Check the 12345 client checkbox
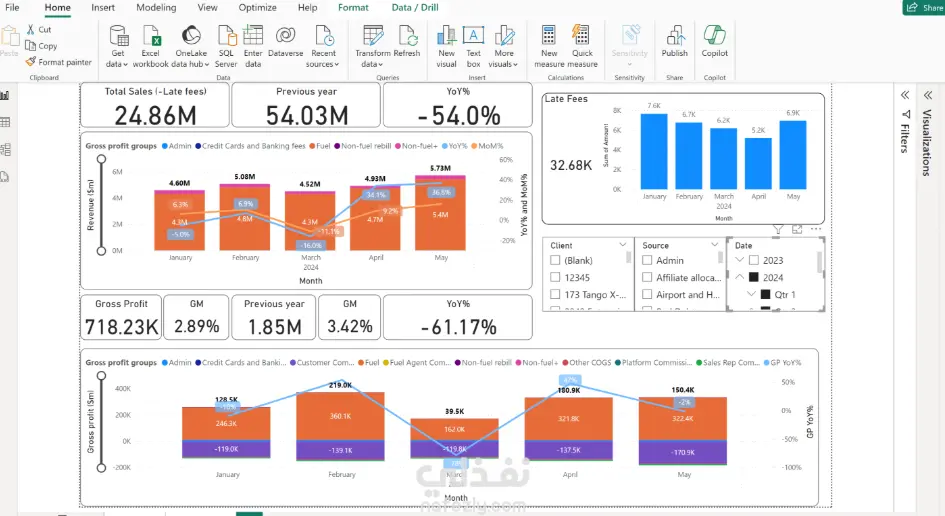 (555, 277)
